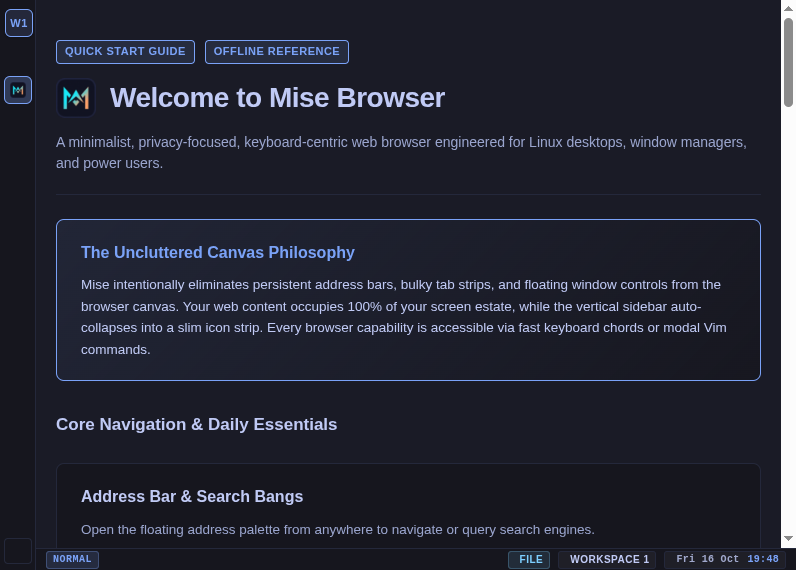Screen dimensions: 796x570
Task: Click the Core Navigation & Daily Essentials heading
Action: click(x=196, y=424)
